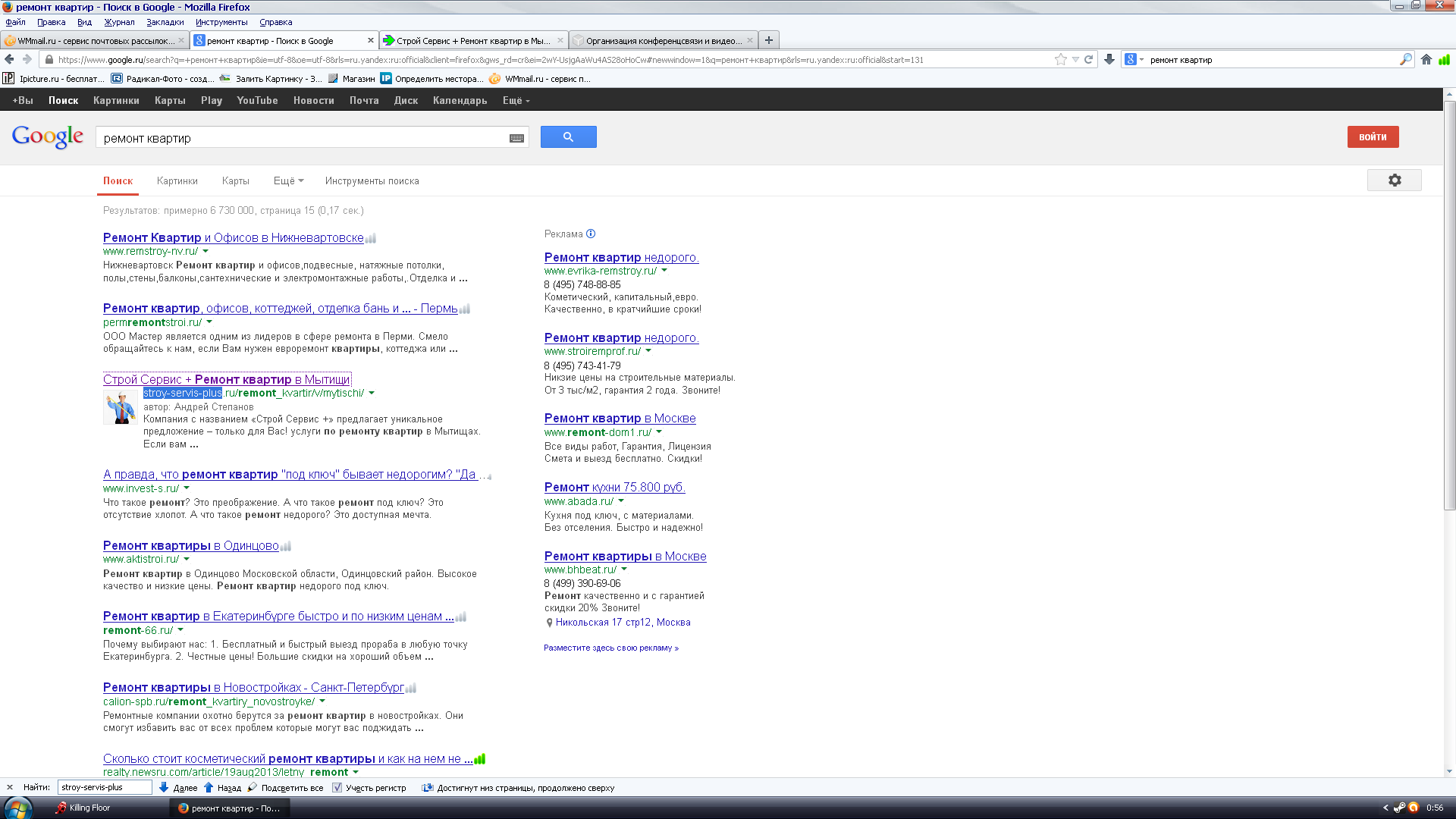This screenshot has height=819, width=1456.
Task: Expand dropdown next to www.evrika-remstroy.ru
Action: [x=664, y=271]
